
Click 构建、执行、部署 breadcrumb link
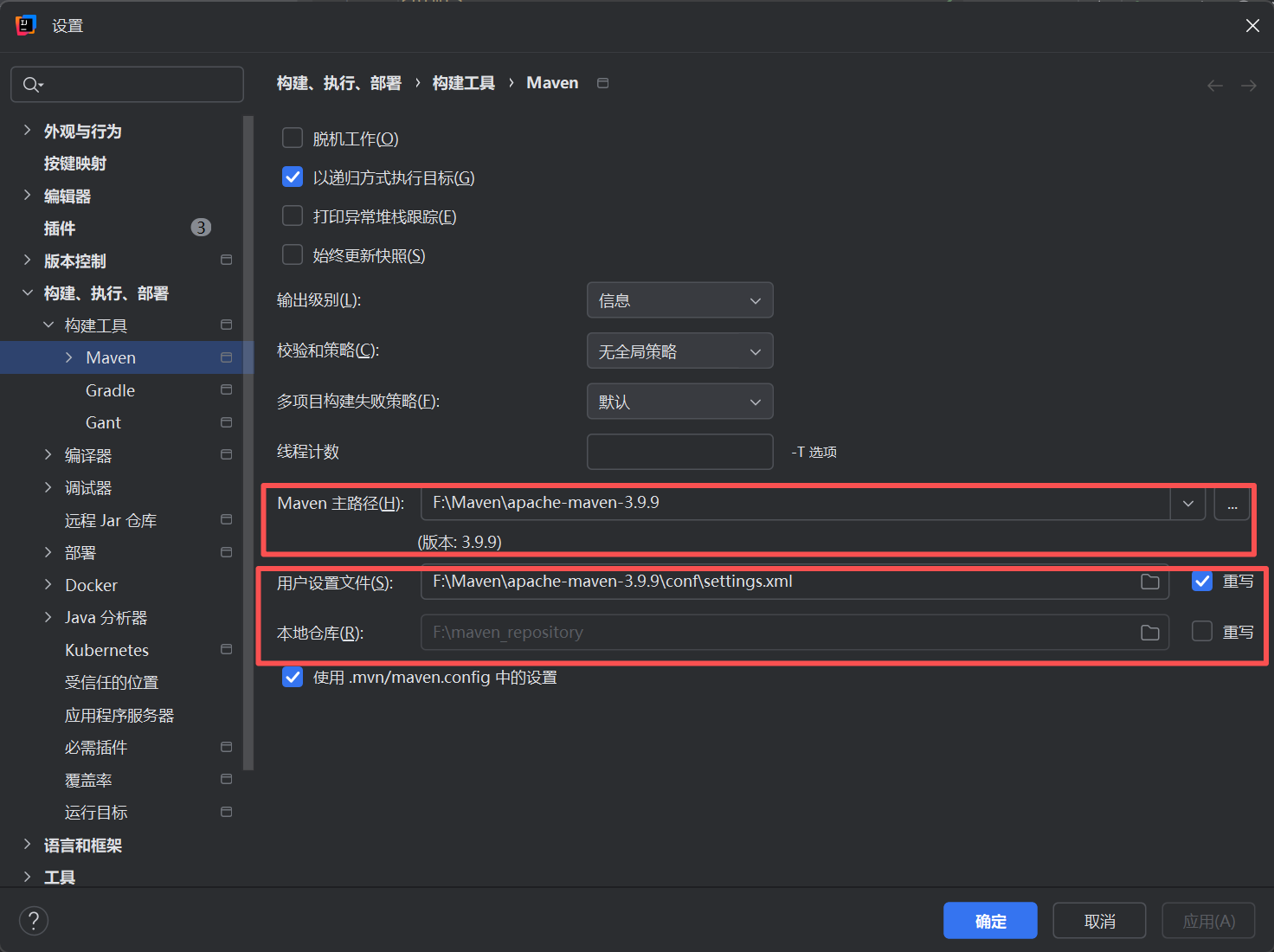tap(339, 83)
